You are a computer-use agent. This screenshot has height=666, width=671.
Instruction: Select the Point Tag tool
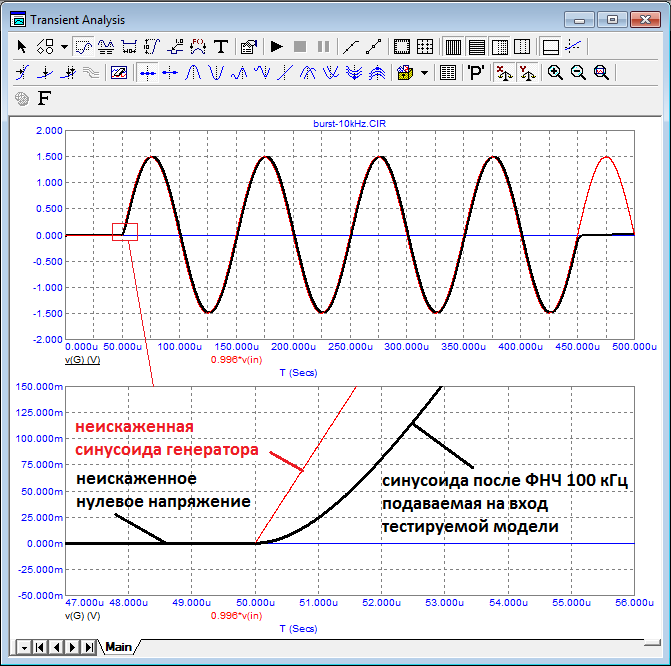tap(175, 46)
